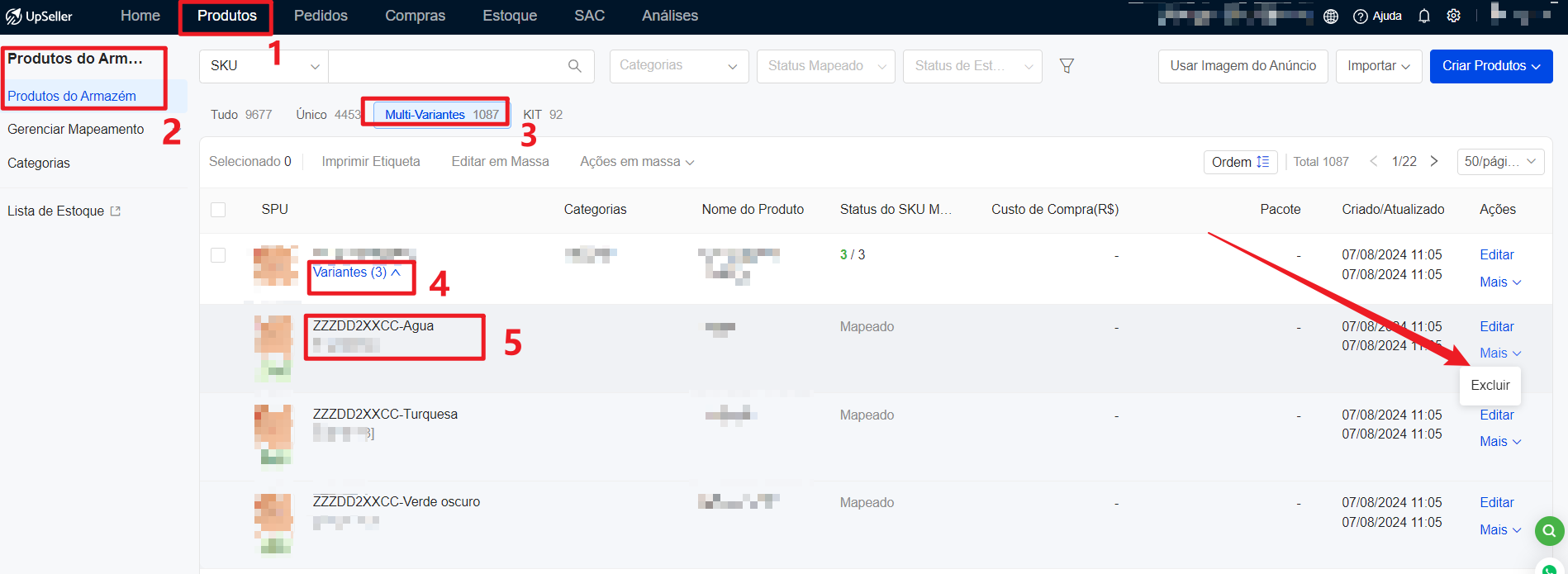Open the Produtos menu
This screenshot has height=574, width=1568.
(227, 16)
